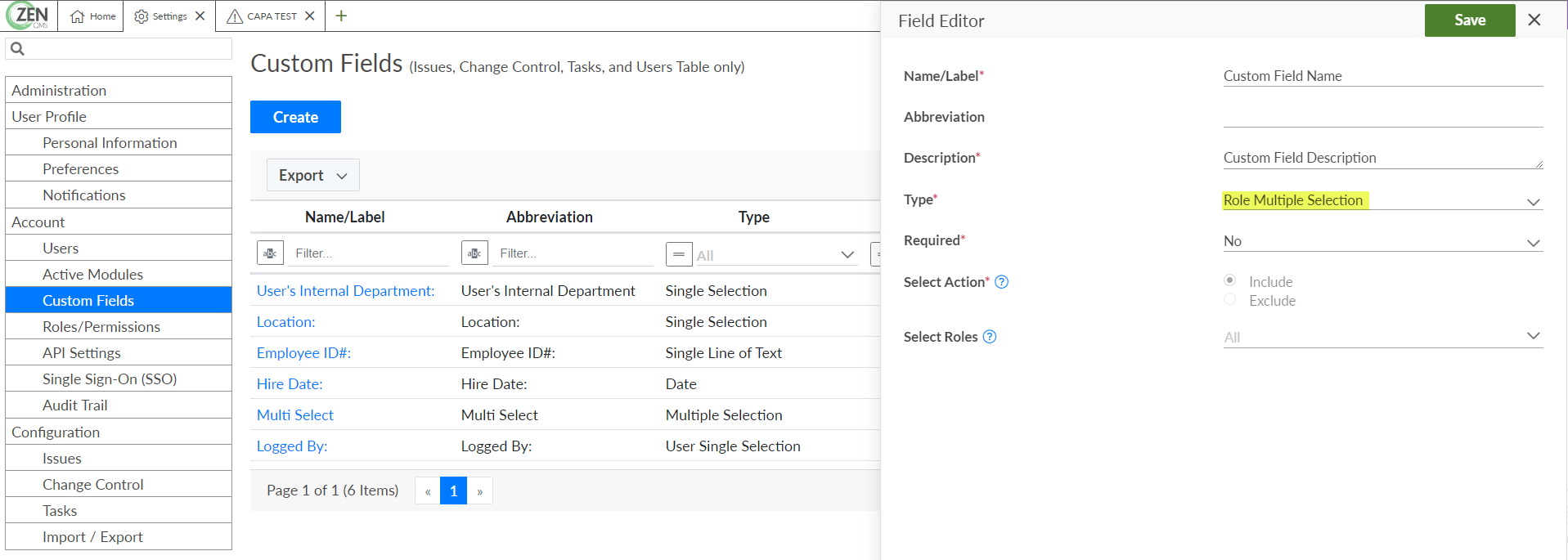The height and width of the screenshot is (560, 1568).
Task: Open new tab with plus icon
Action: [x=341, y=16]
